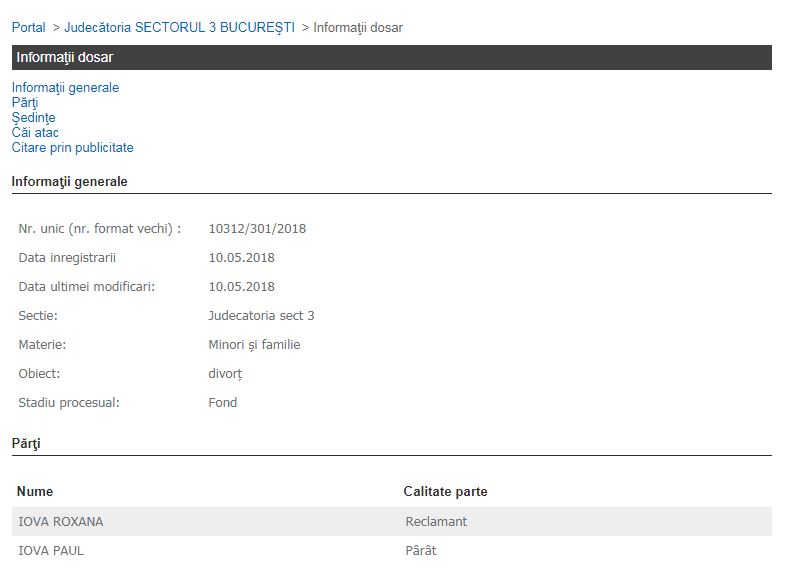Click the Nume column header
Viewport: 806px width, 568px height.
(x=35, y=492)
